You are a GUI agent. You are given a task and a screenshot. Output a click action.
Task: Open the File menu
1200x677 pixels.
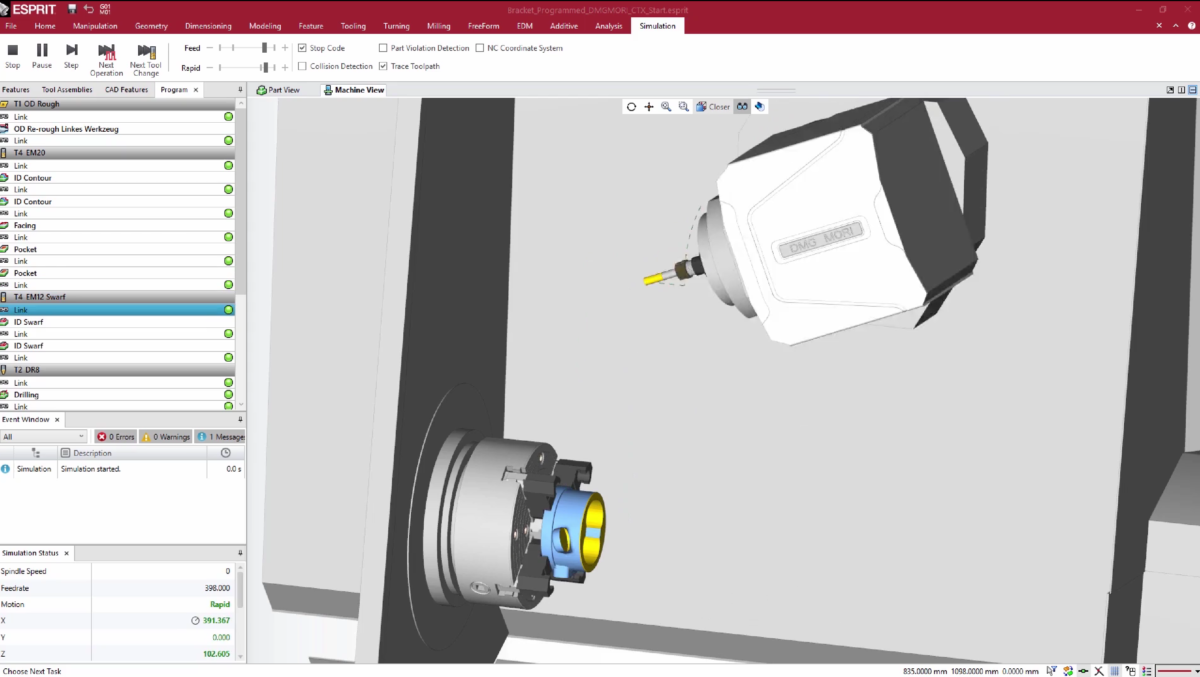pos(11,26)
